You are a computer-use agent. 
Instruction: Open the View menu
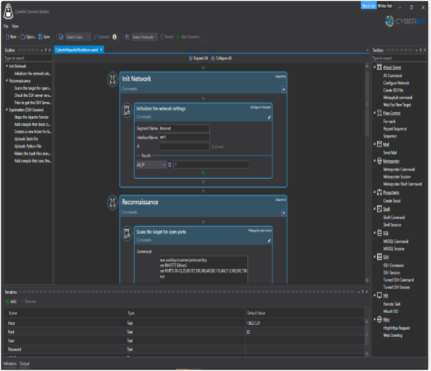(x=15, y=26)
